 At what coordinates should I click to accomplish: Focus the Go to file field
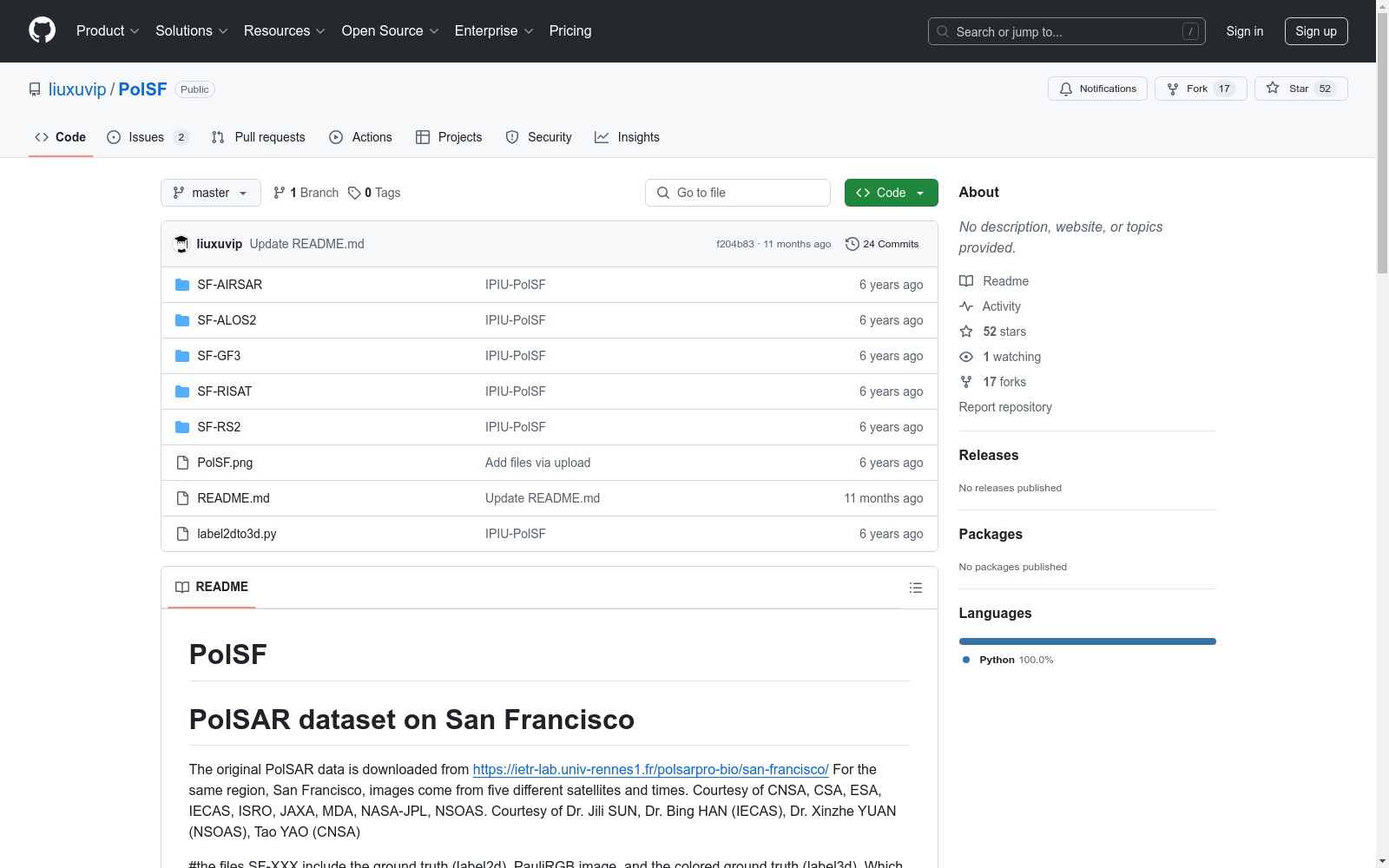pos(738,193)
